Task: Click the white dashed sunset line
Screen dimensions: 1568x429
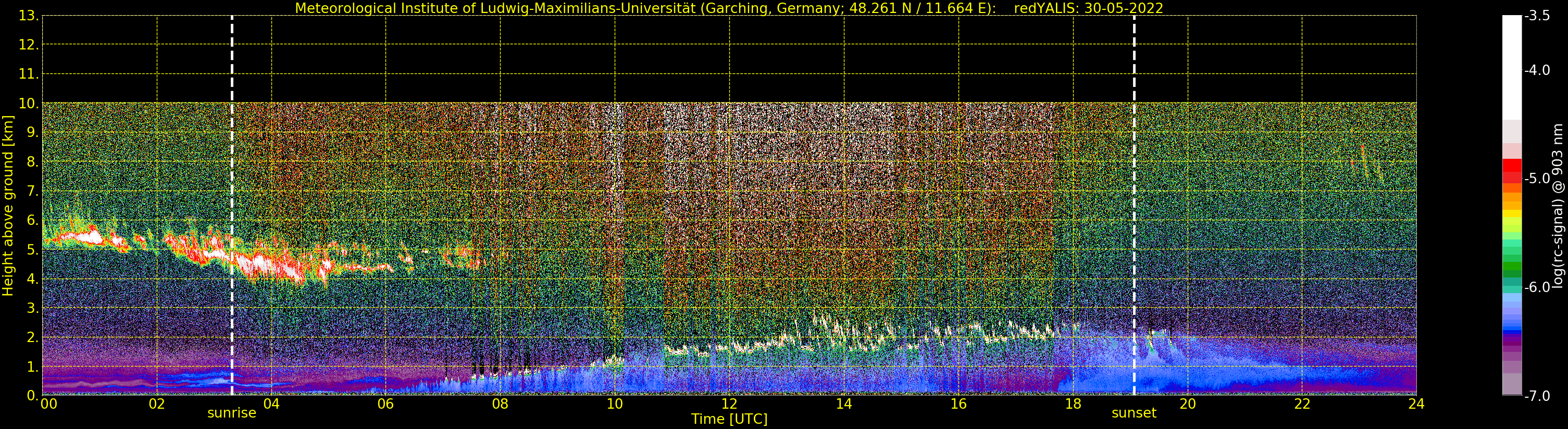Action: coord(1134,206)
